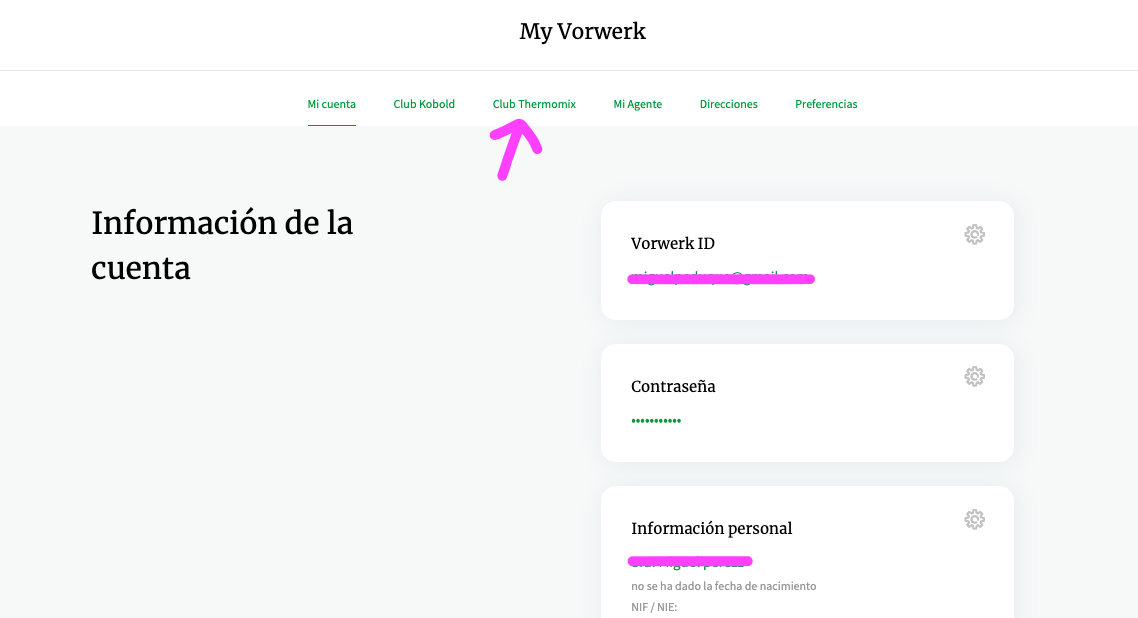Switch to the Preferencias tab
This screenshot has height=618, width=1138.
[x=826, y=104]
